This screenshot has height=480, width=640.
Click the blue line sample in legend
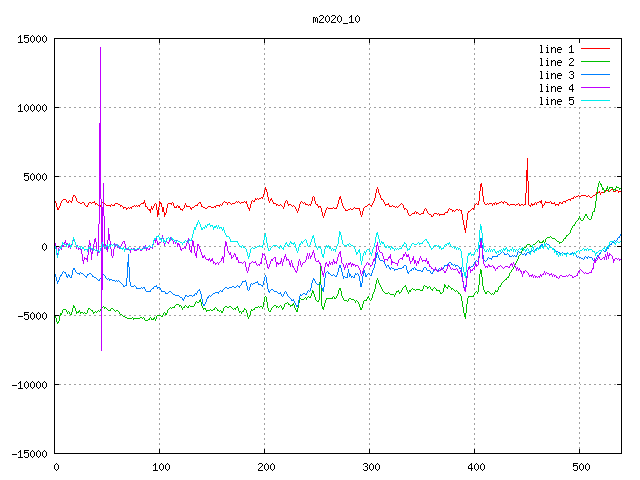pyautogui.click(x=595, y=75)
